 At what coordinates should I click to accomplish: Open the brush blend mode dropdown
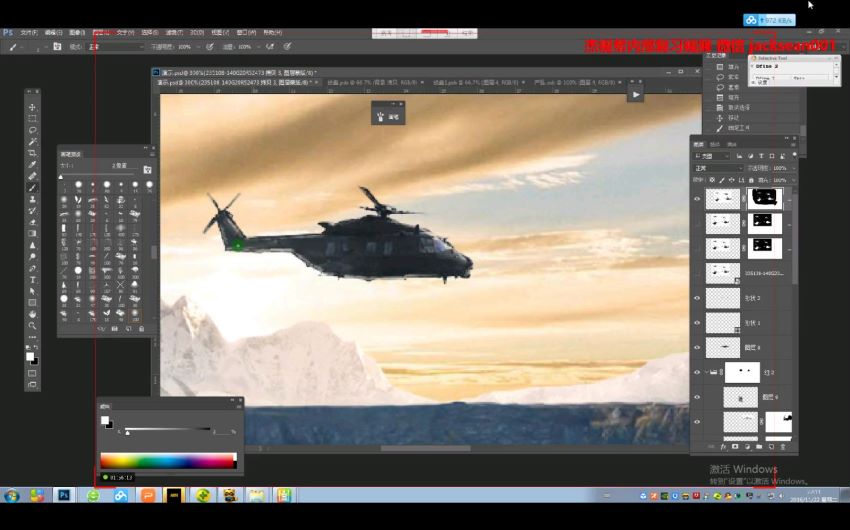(117, 47)
